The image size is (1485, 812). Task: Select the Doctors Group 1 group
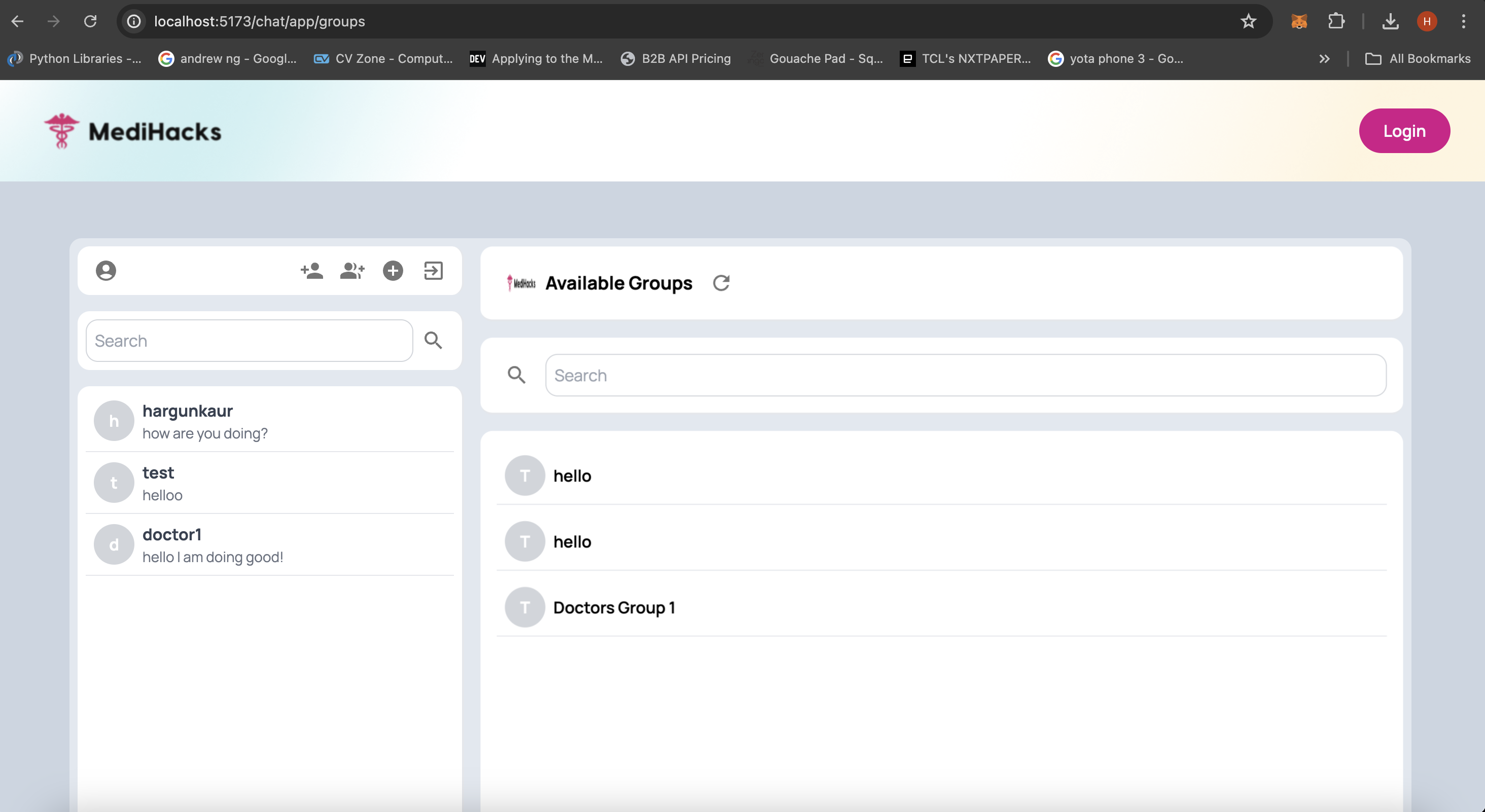[x=614, y=607]
